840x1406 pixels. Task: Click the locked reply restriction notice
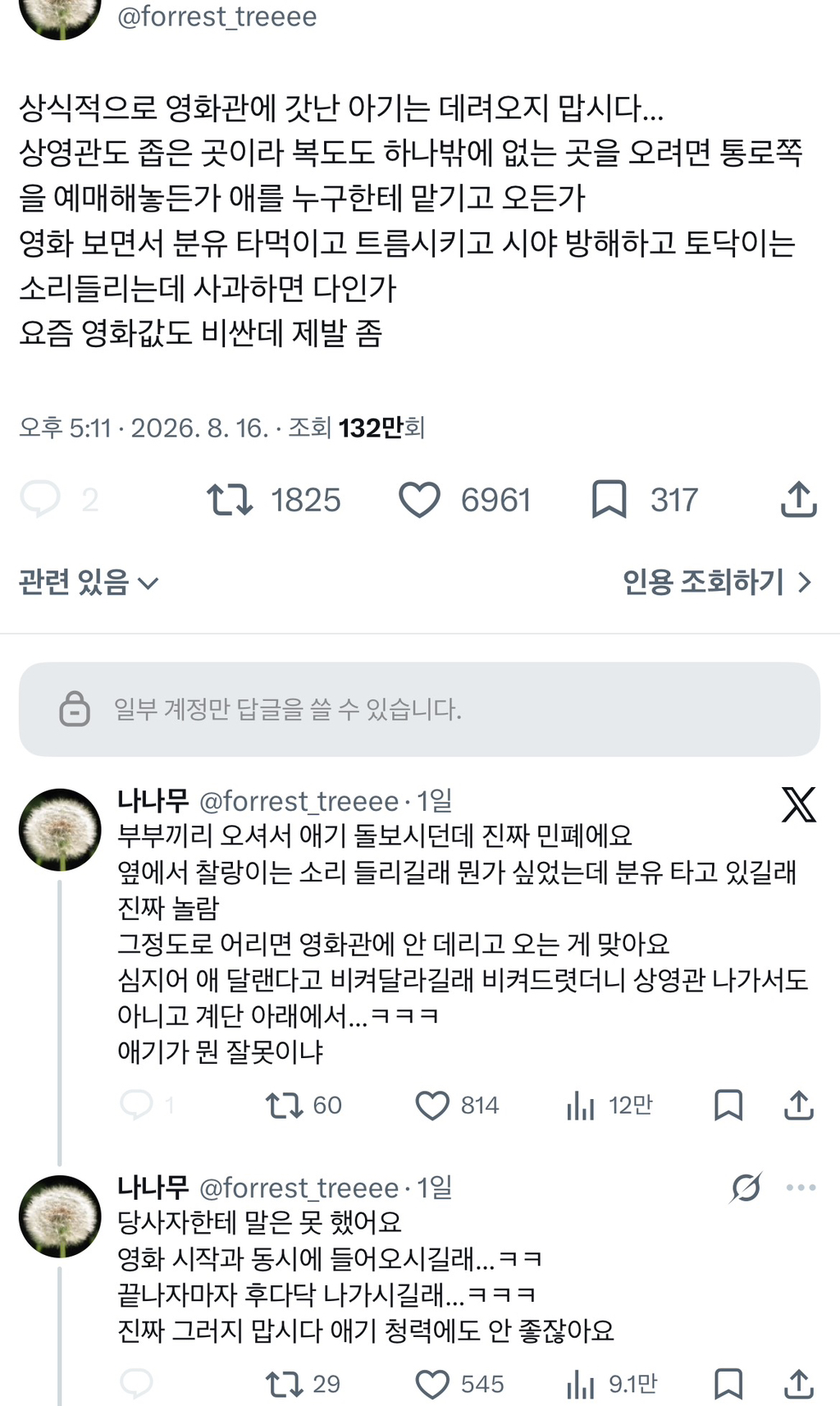(419, 709)
